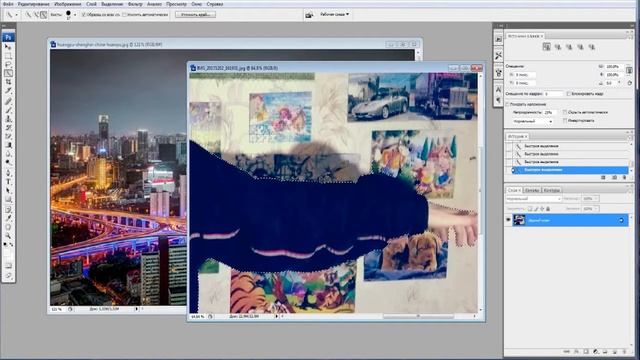Toggle 'Sample All Layers' checkbox in options bar
This screenshot has height=360, width=640.
tap(84, 15)
